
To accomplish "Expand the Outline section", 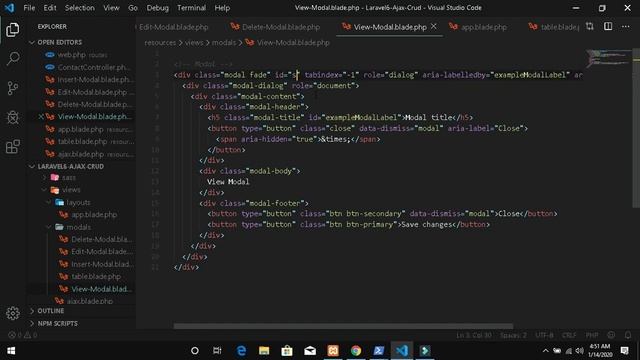I will tap(51, 311).
